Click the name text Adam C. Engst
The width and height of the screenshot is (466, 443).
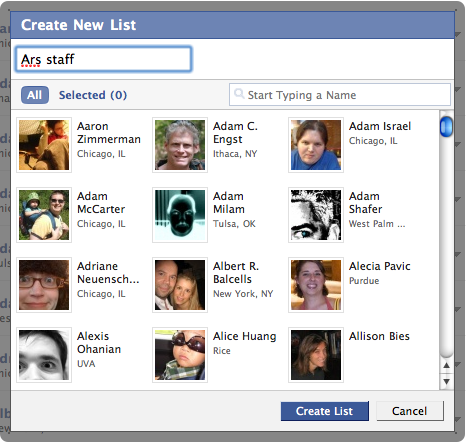(x=235, y=133)
